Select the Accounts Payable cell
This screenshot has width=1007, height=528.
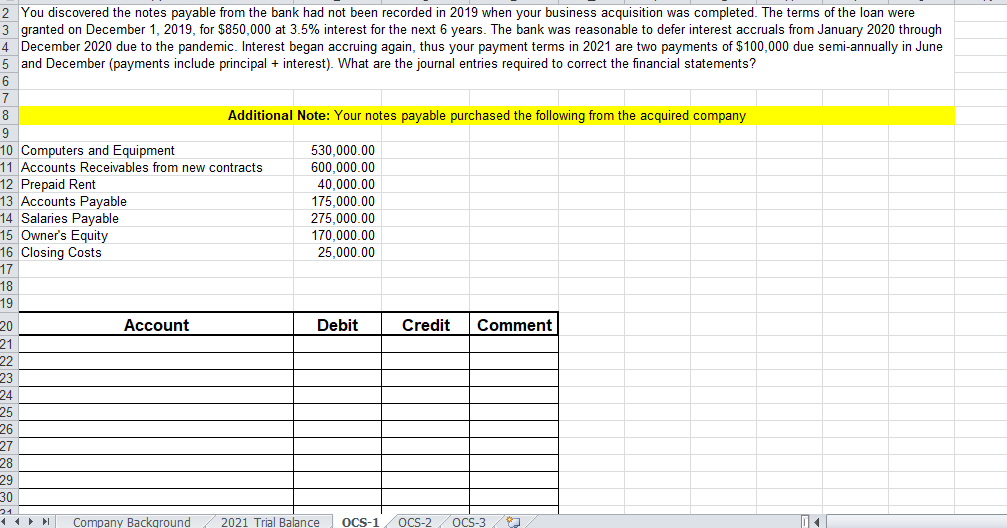[x=156, y=201]
